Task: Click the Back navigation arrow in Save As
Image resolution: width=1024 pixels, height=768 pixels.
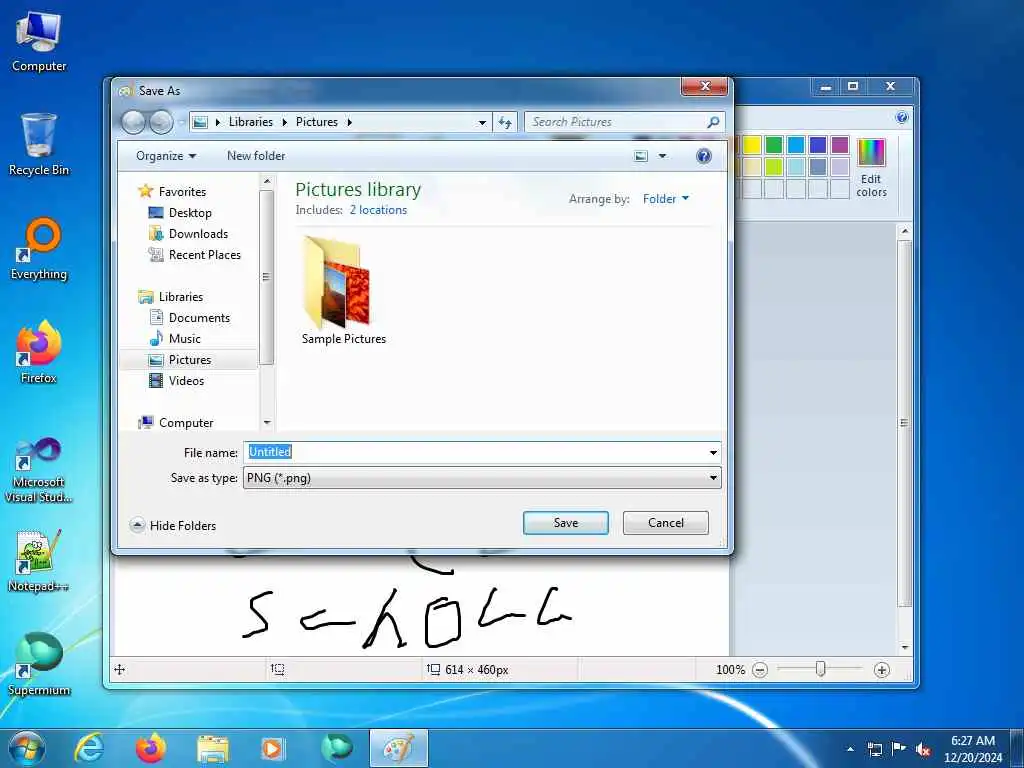Action: [133, 122]
